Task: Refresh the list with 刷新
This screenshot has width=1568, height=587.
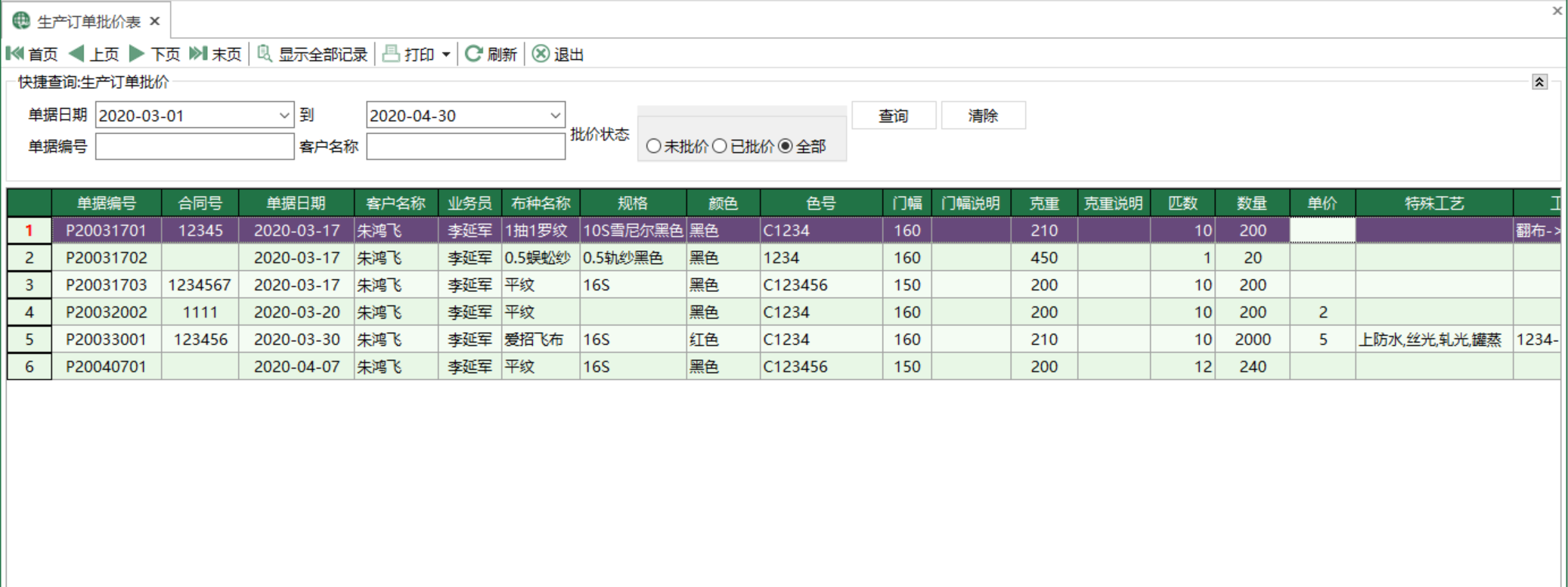Action: [491, 54]
